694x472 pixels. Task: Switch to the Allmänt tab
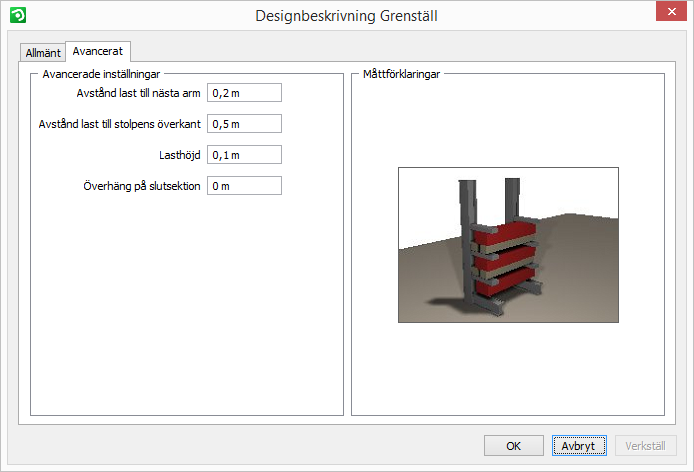pyautogui.click(x=43, y=53)
